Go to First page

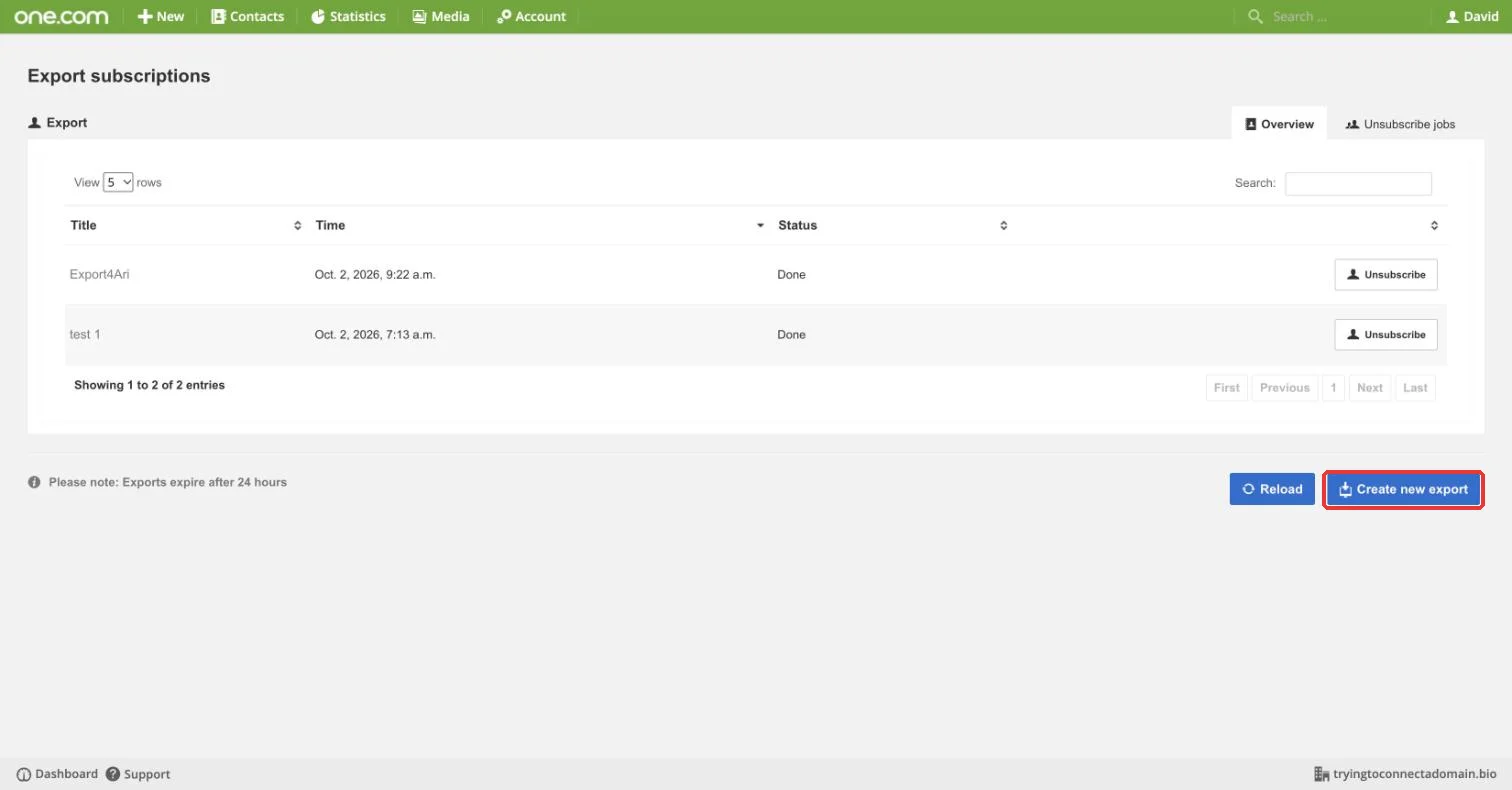point(1227,388)
